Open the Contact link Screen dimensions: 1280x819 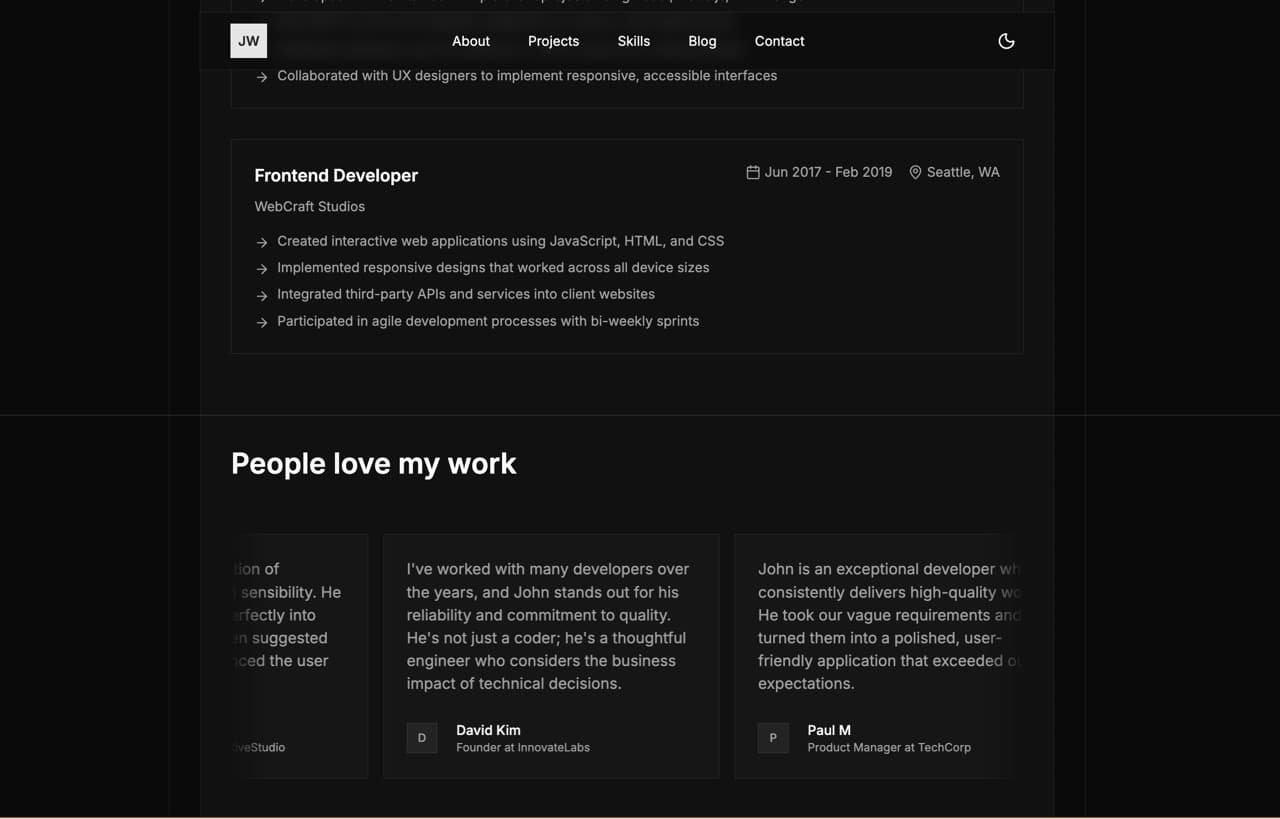click(779, 41)
